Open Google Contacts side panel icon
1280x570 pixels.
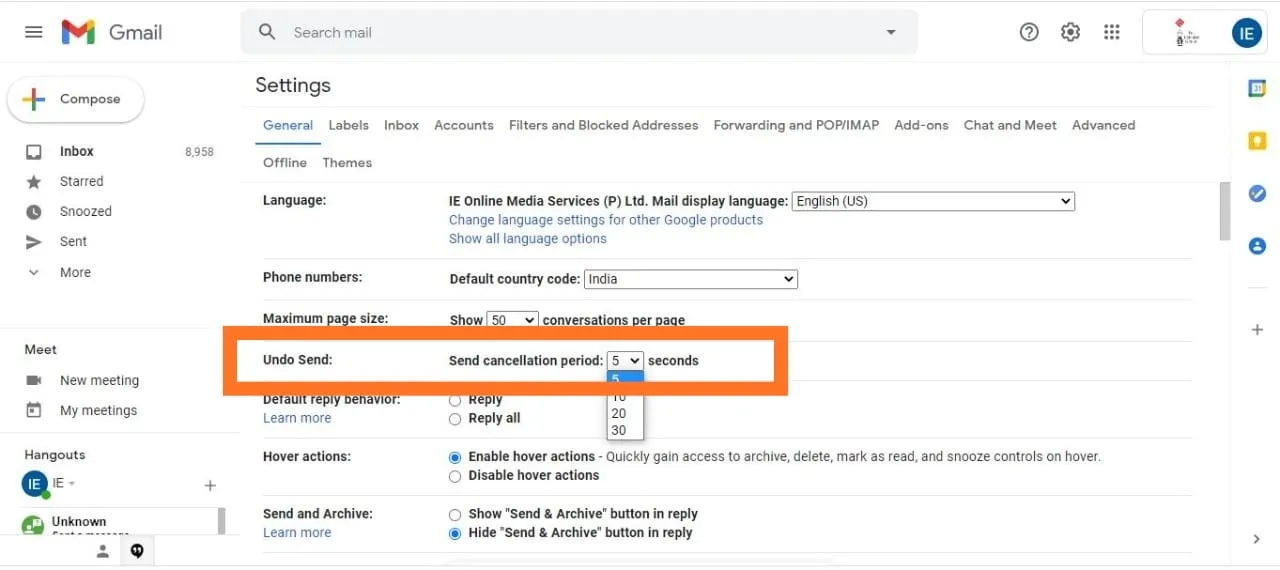(x=1257, y=245)
